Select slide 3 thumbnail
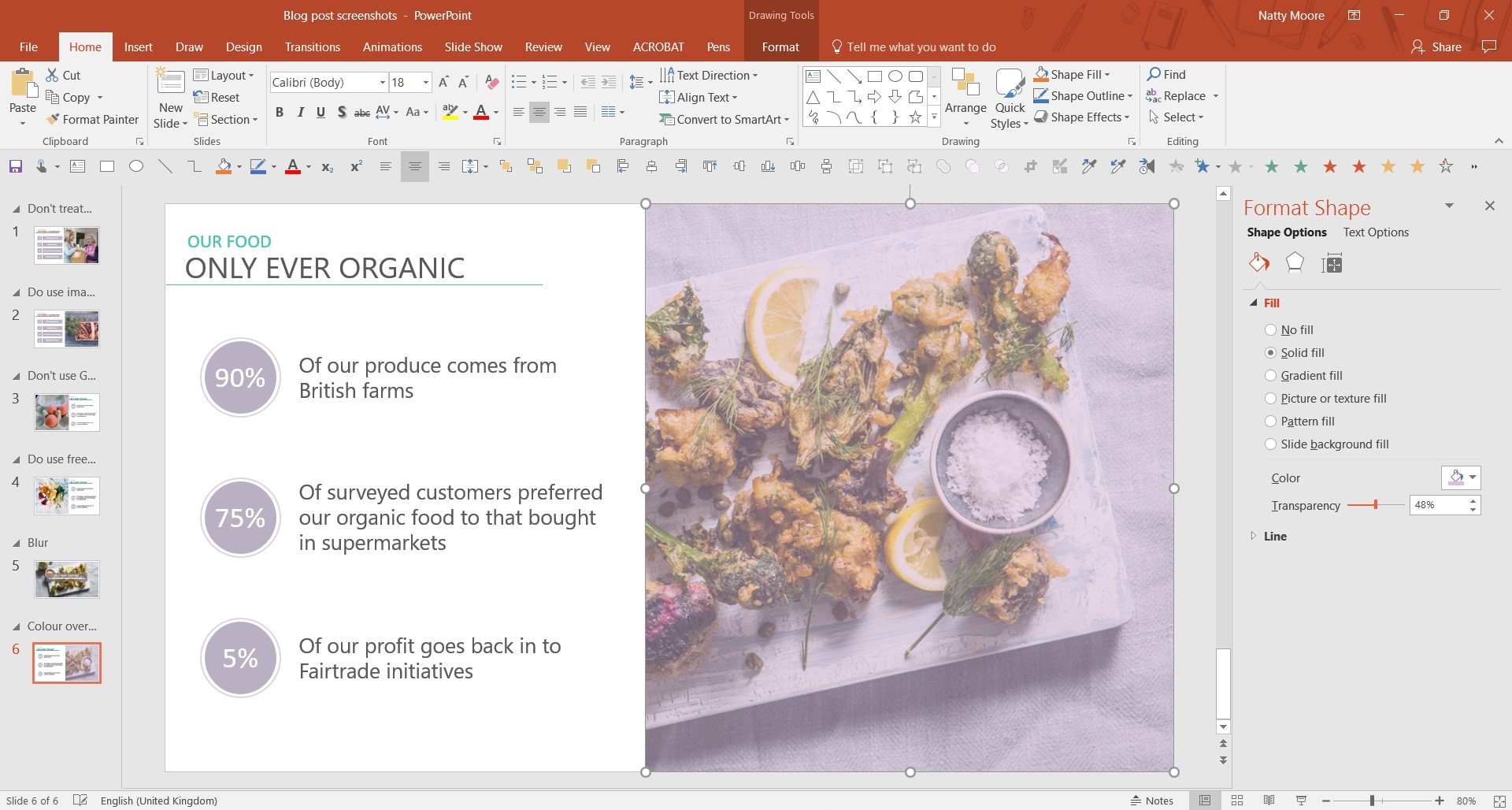This screenshot has height=810, width=1512. point(67,412)
